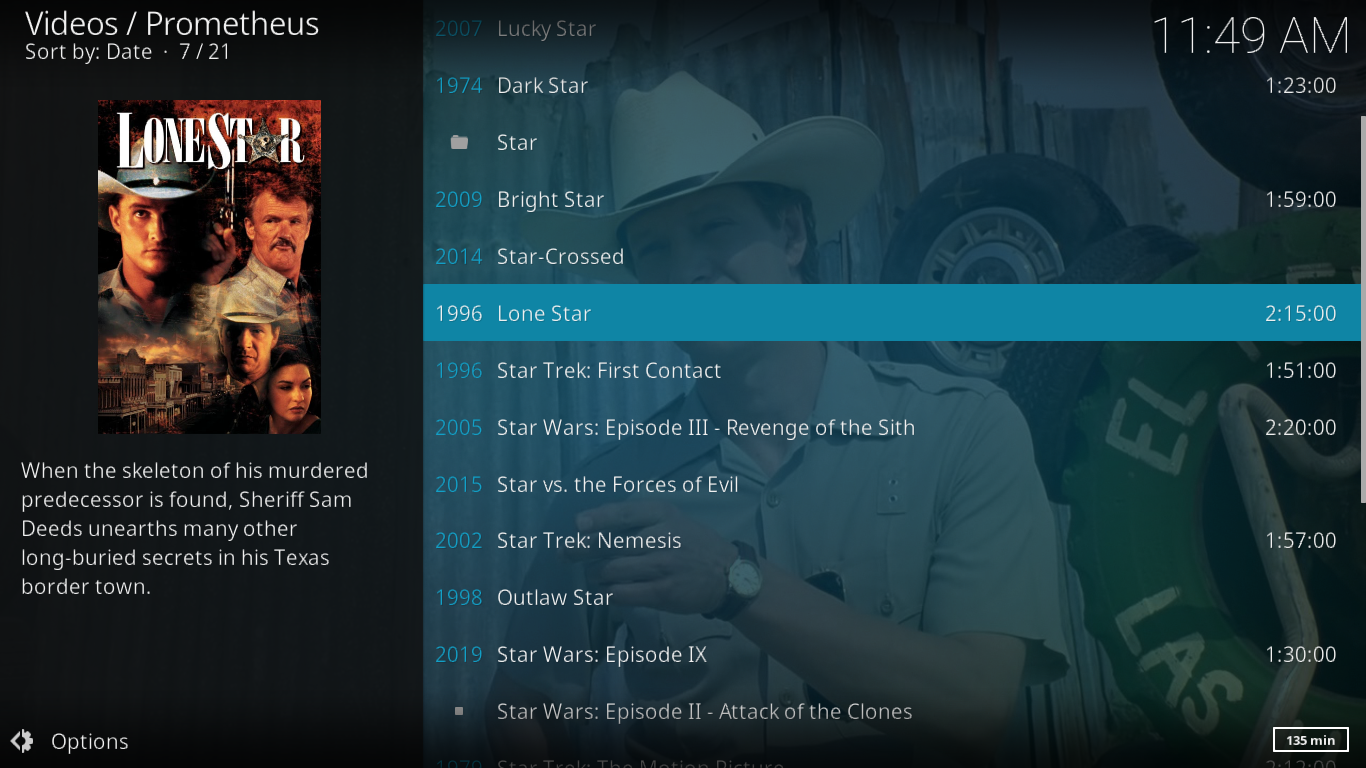Choose Outlaw Star from 1998

[892, 597]
